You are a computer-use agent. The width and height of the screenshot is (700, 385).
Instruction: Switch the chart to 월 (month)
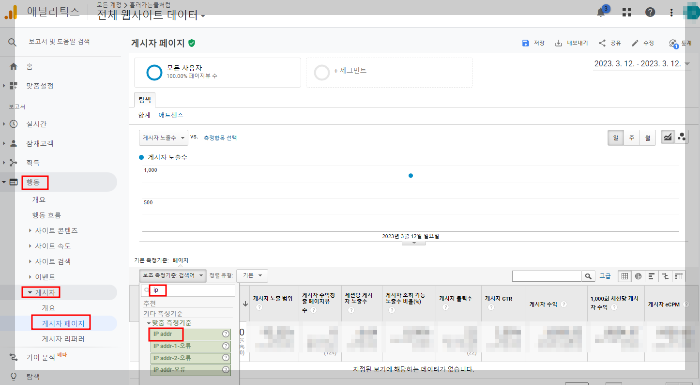pyautogui.click(x=647, y=138)
